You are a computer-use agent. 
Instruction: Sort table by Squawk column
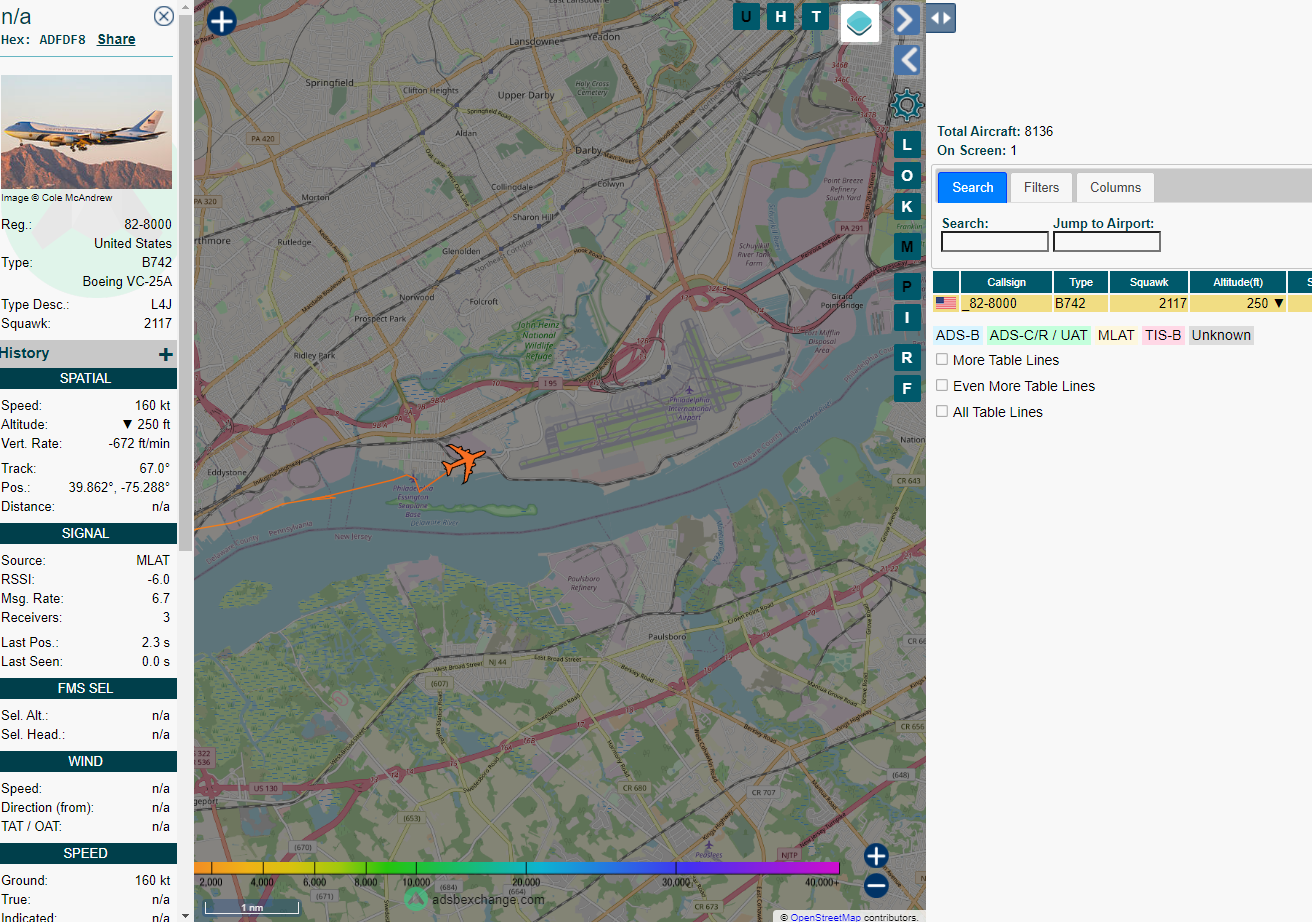(1148, 282)
